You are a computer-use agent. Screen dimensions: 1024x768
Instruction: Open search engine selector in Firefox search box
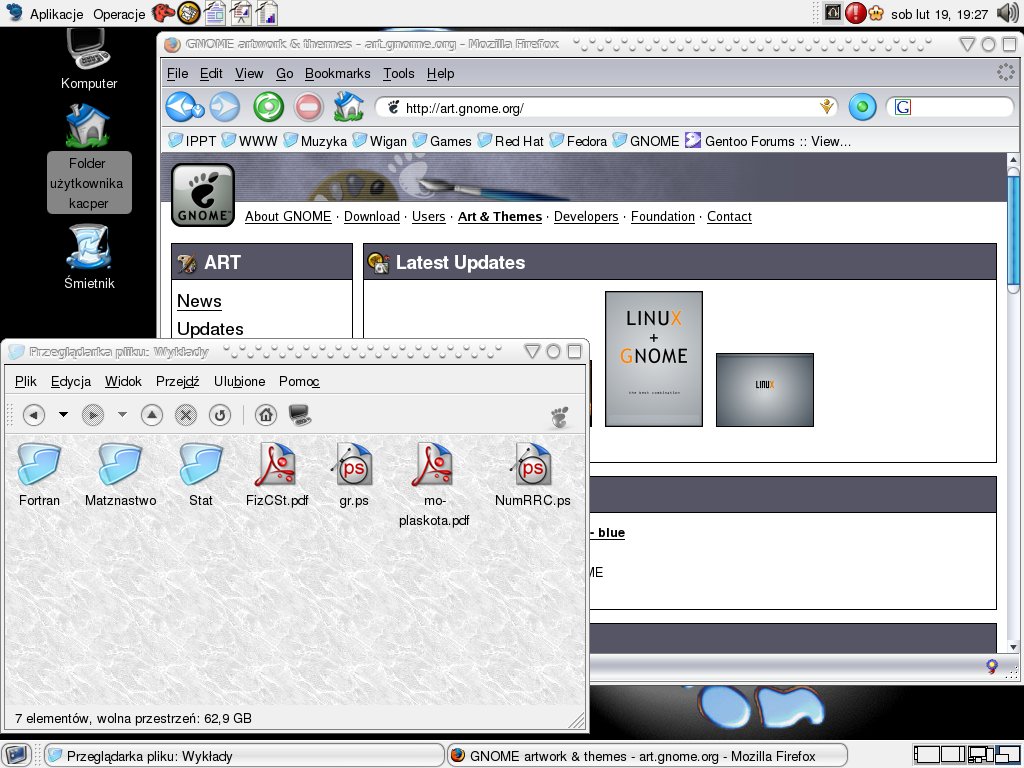click(903, 107)
